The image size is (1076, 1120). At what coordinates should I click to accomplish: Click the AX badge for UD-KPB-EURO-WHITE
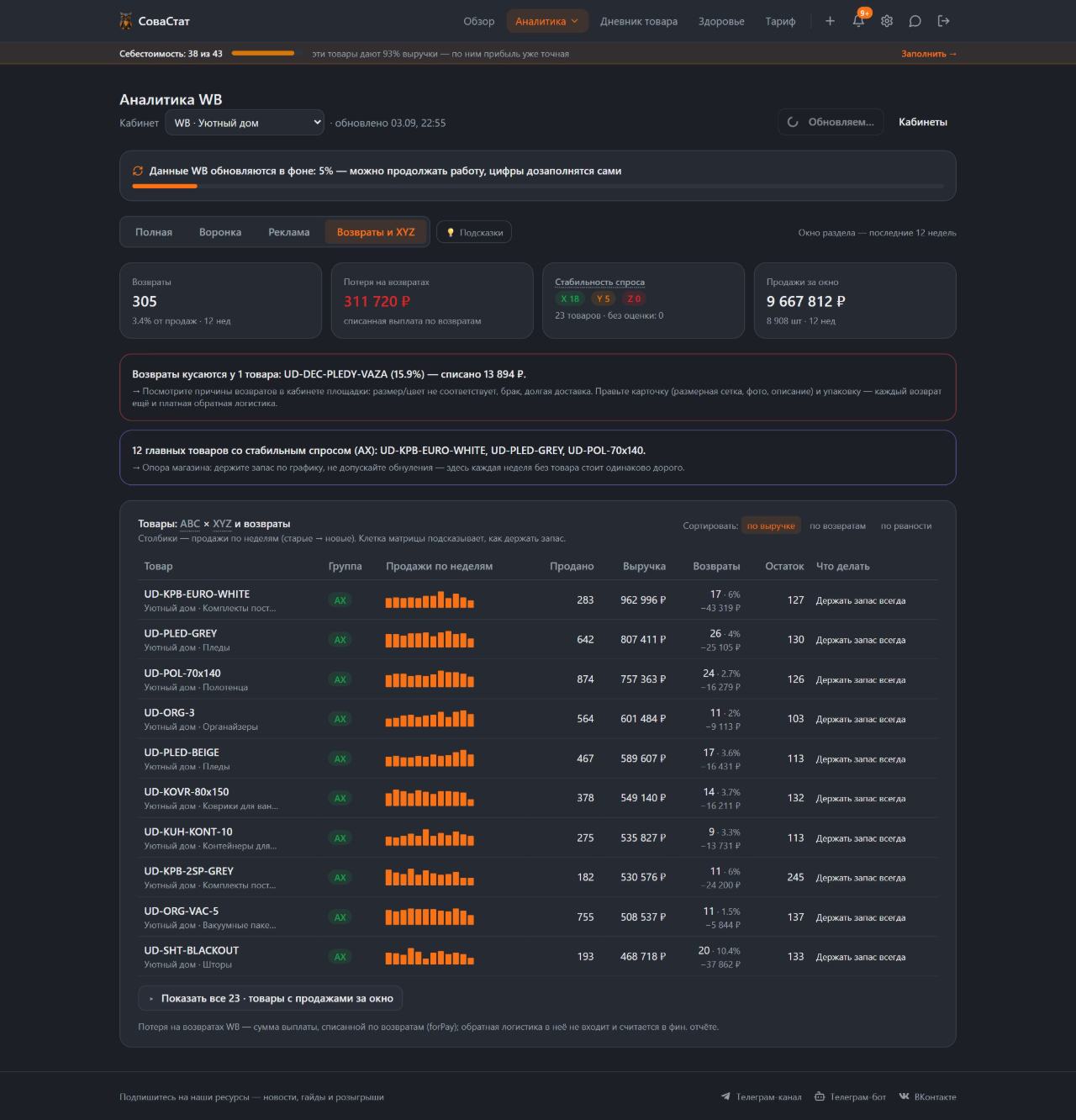pos(340,600)
